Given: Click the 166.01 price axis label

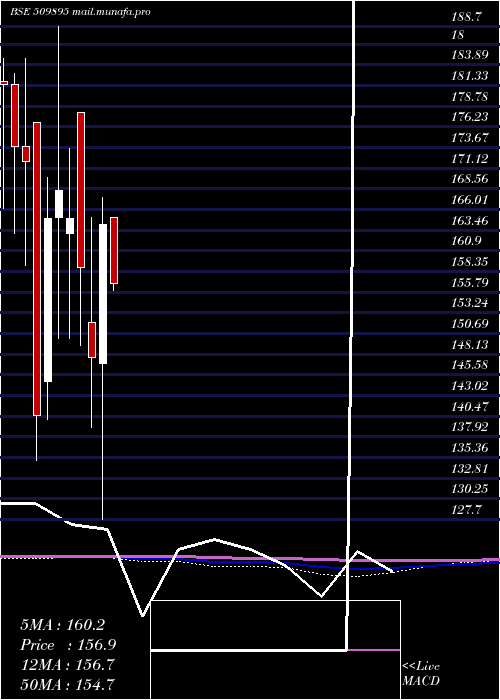Looking at the screenshot, I should pos(470,200).
